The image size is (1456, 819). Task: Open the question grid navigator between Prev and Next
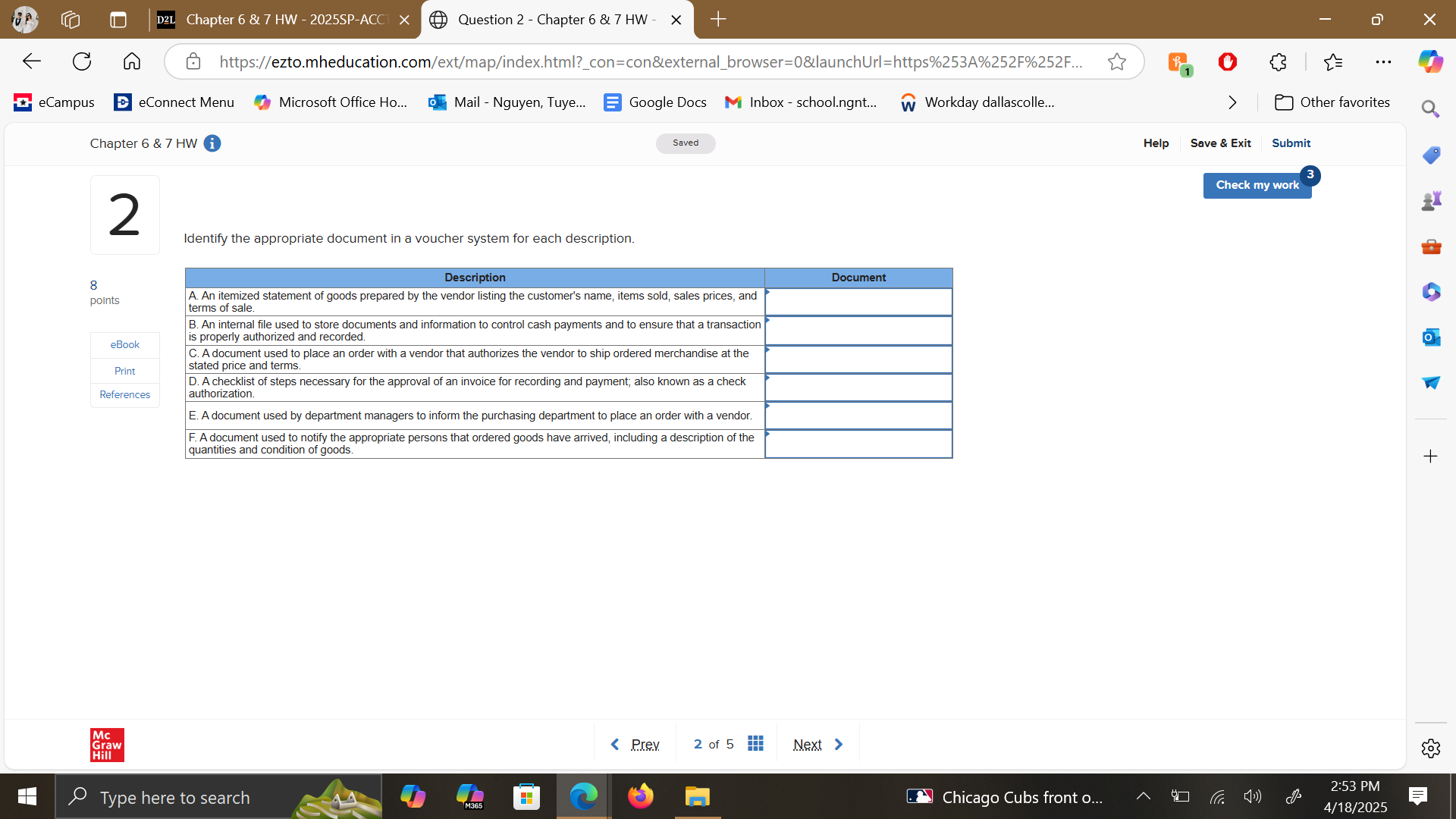pos(755,744)
